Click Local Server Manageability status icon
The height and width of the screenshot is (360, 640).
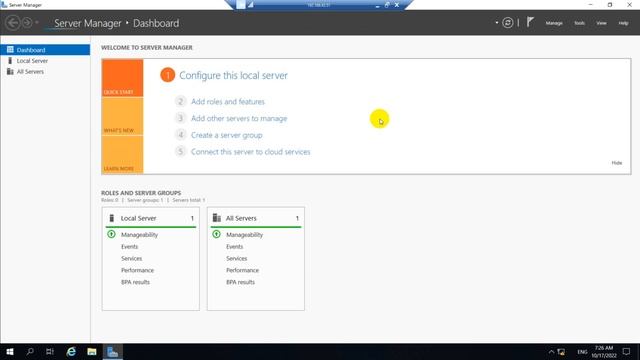(x=111, y=234)
